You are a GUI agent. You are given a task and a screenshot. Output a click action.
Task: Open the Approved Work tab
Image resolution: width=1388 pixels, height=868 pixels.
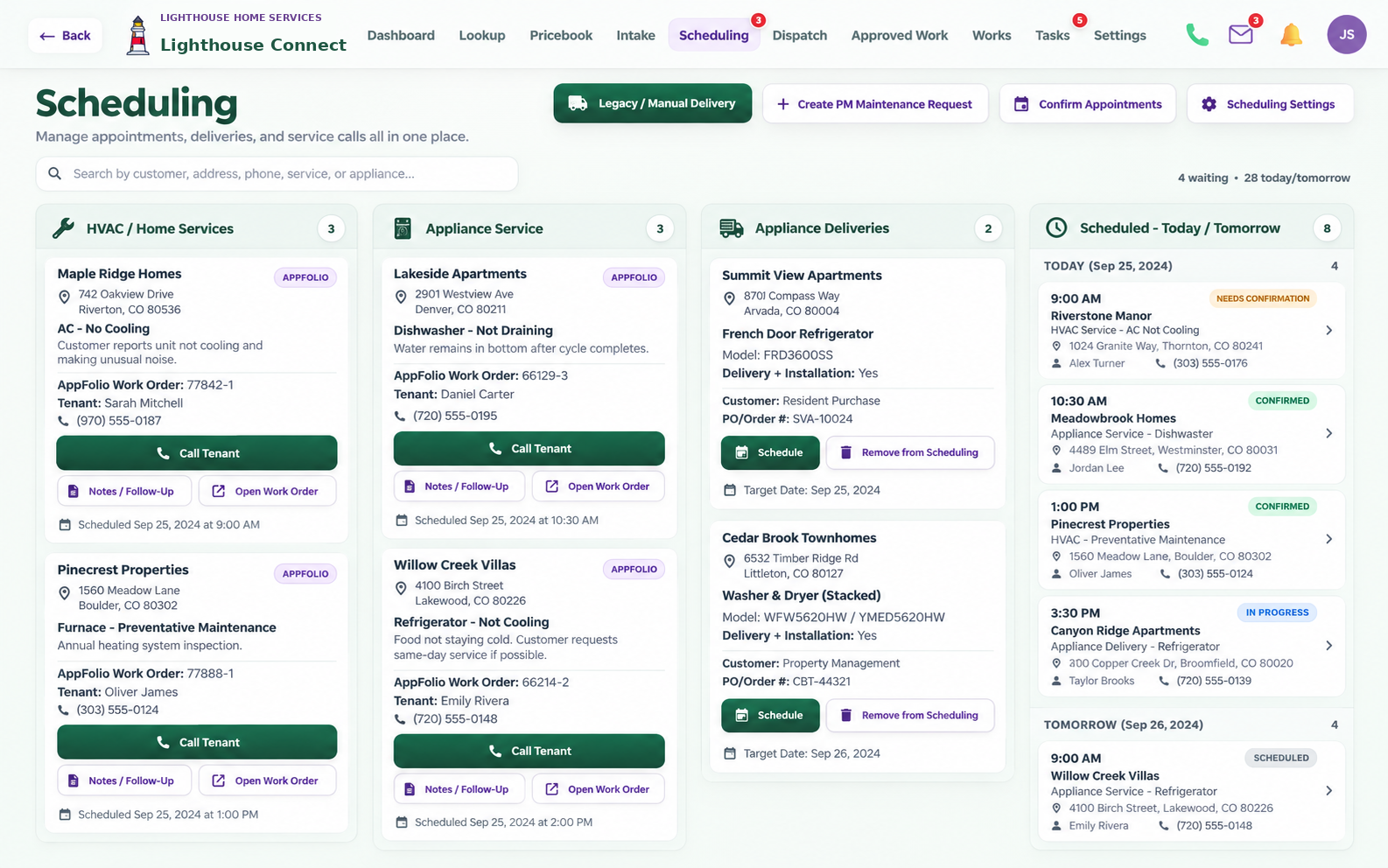[x=900, y=35]
